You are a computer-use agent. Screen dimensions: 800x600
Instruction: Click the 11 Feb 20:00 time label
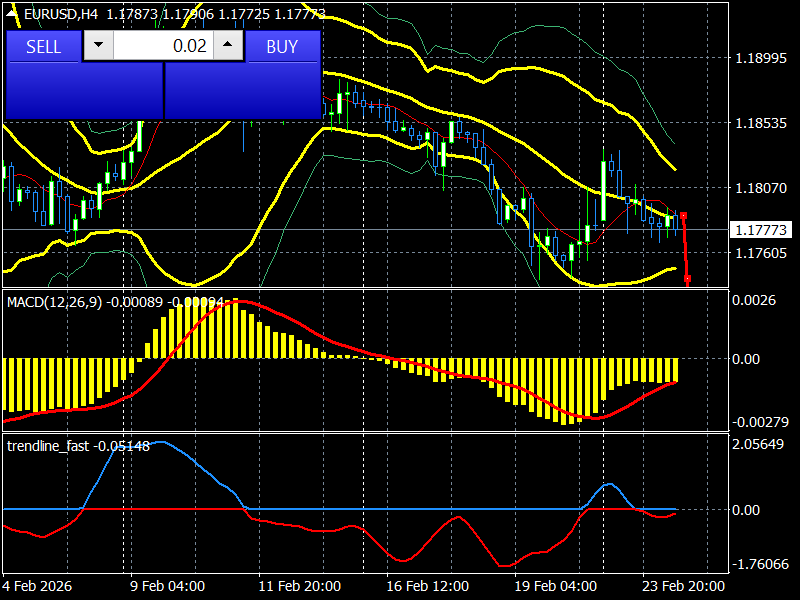pos(299,586)
